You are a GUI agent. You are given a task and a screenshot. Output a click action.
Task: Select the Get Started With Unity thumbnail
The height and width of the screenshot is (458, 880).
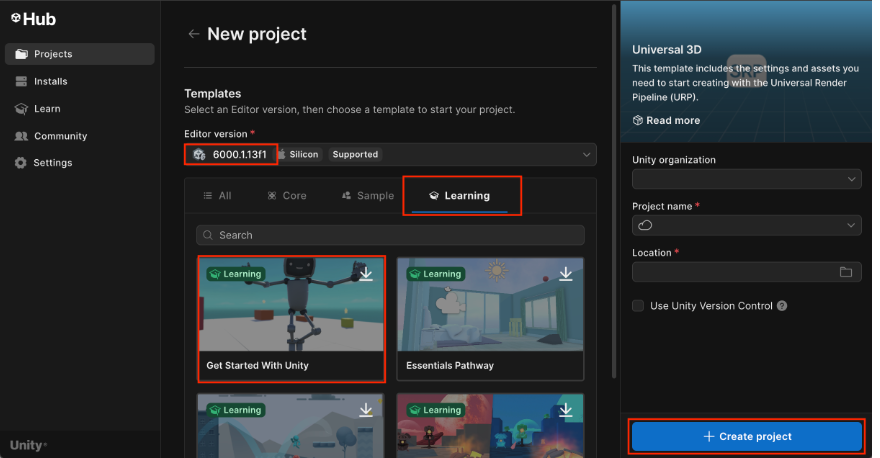tap(291, 305)
